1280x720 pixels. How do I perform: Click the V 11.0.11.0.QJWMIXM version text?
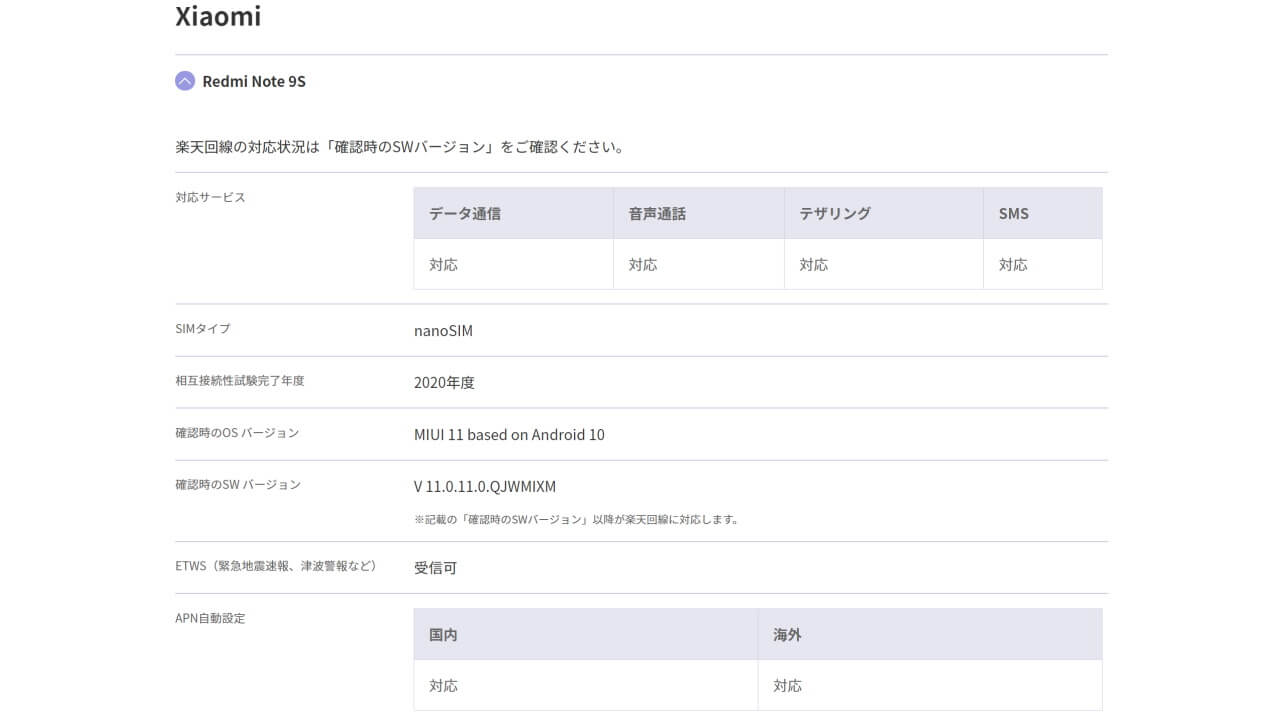[x=485, y=487]
